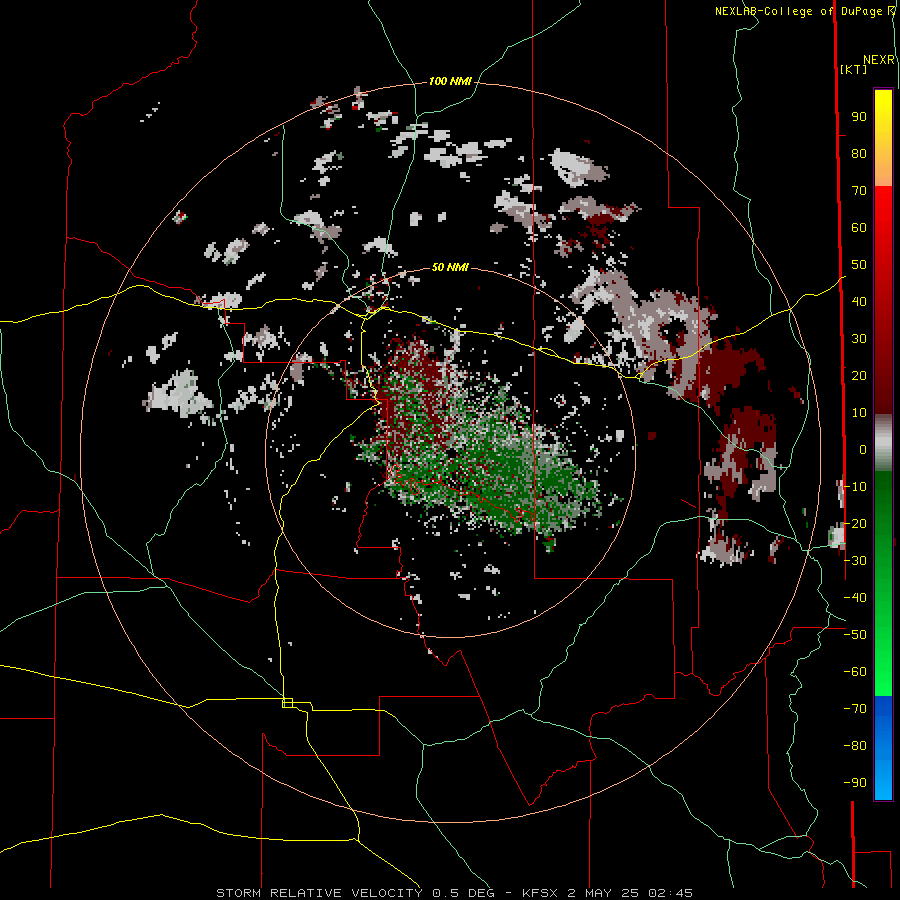The image size is (900, 900).
Task: Click the 20 tick label on the scale
Action: (x=859, y=376)
